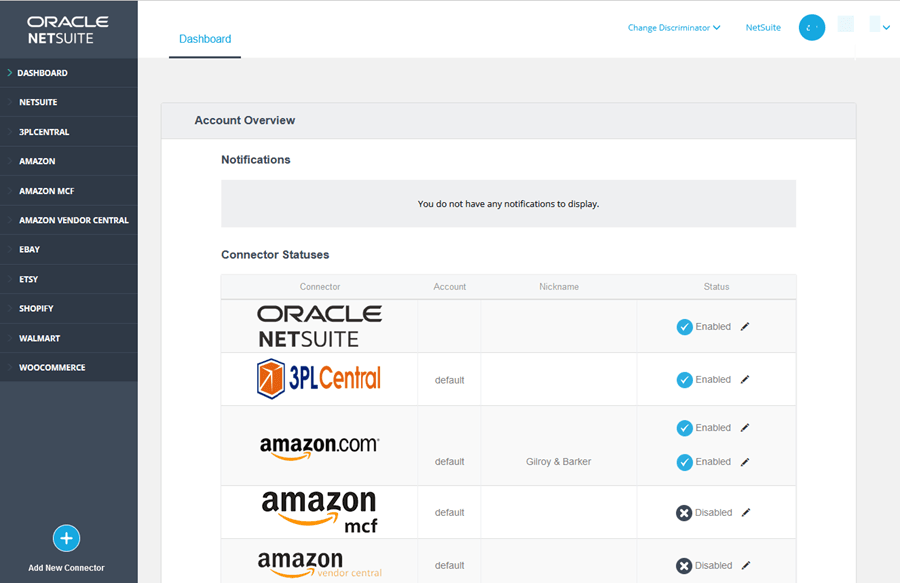Click the Status column header
This screenshot has width=900, height=583.
pos(716,286)
